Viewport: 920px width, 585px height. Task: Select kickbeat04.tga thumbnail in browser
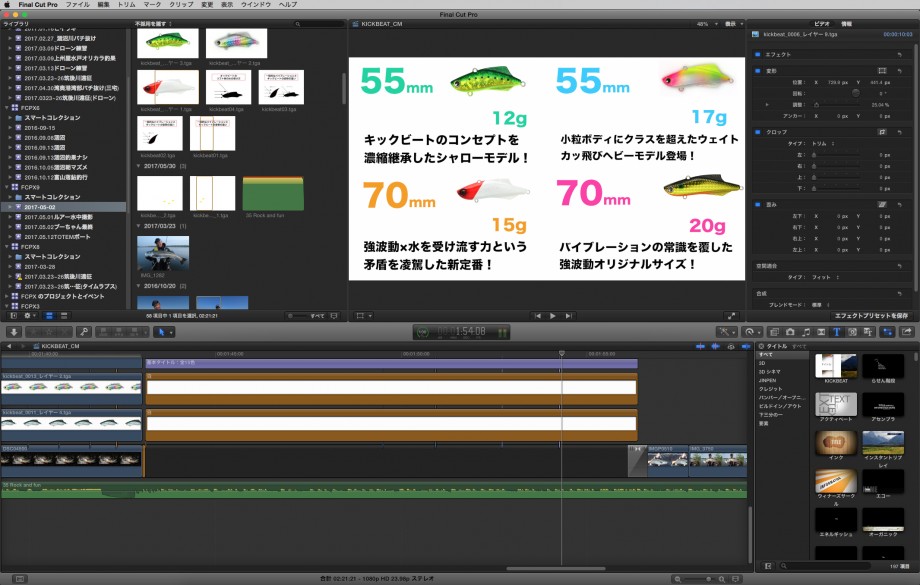coord(229,87)
